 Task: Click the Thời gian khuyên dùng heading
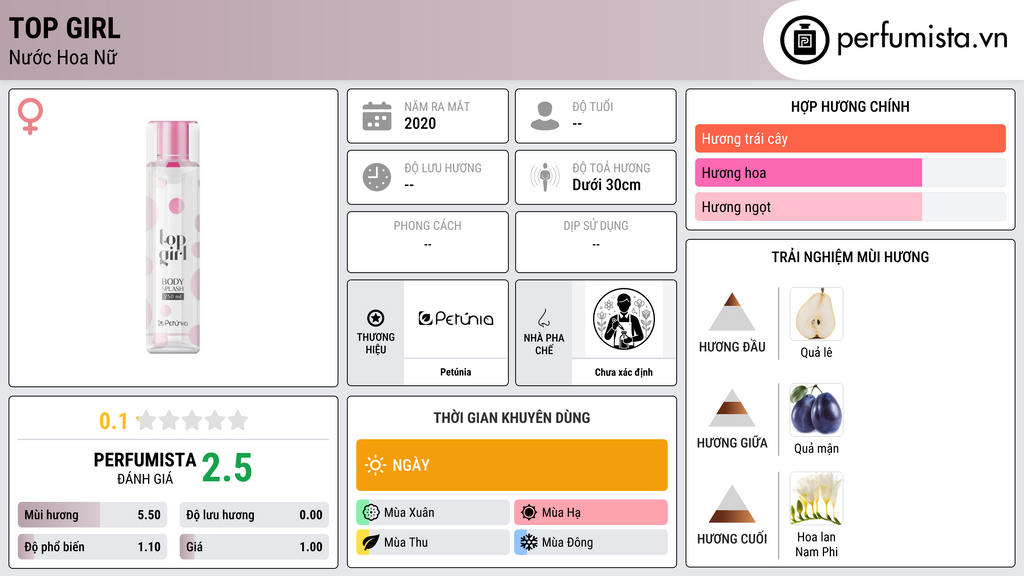click(512, 418)
